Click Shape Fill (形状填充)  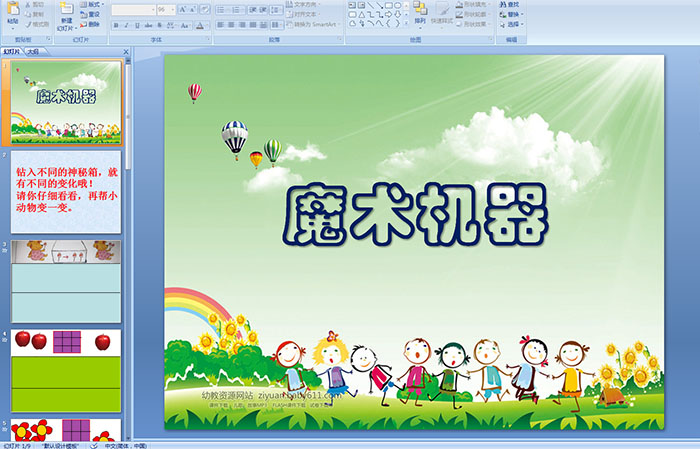pos(473,4)
